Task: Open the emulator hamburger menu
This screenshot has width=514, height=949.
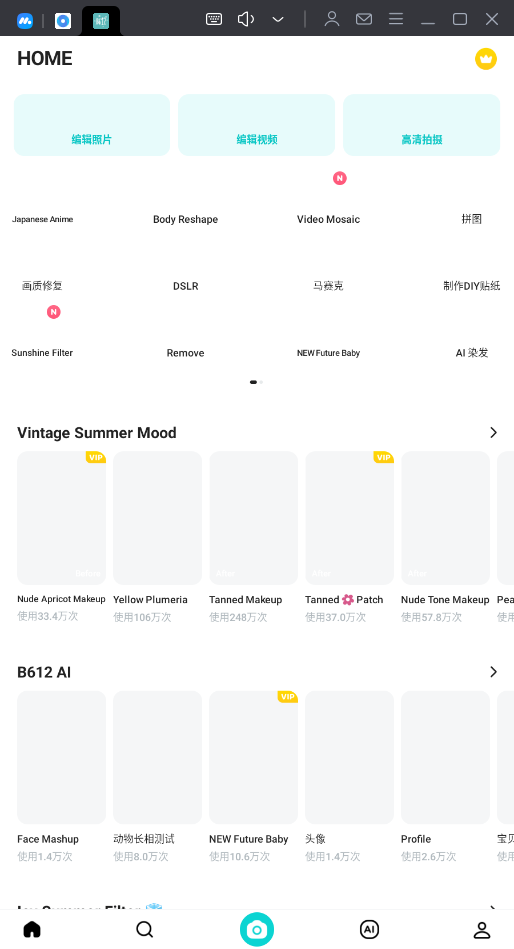Action: (396, 19)
